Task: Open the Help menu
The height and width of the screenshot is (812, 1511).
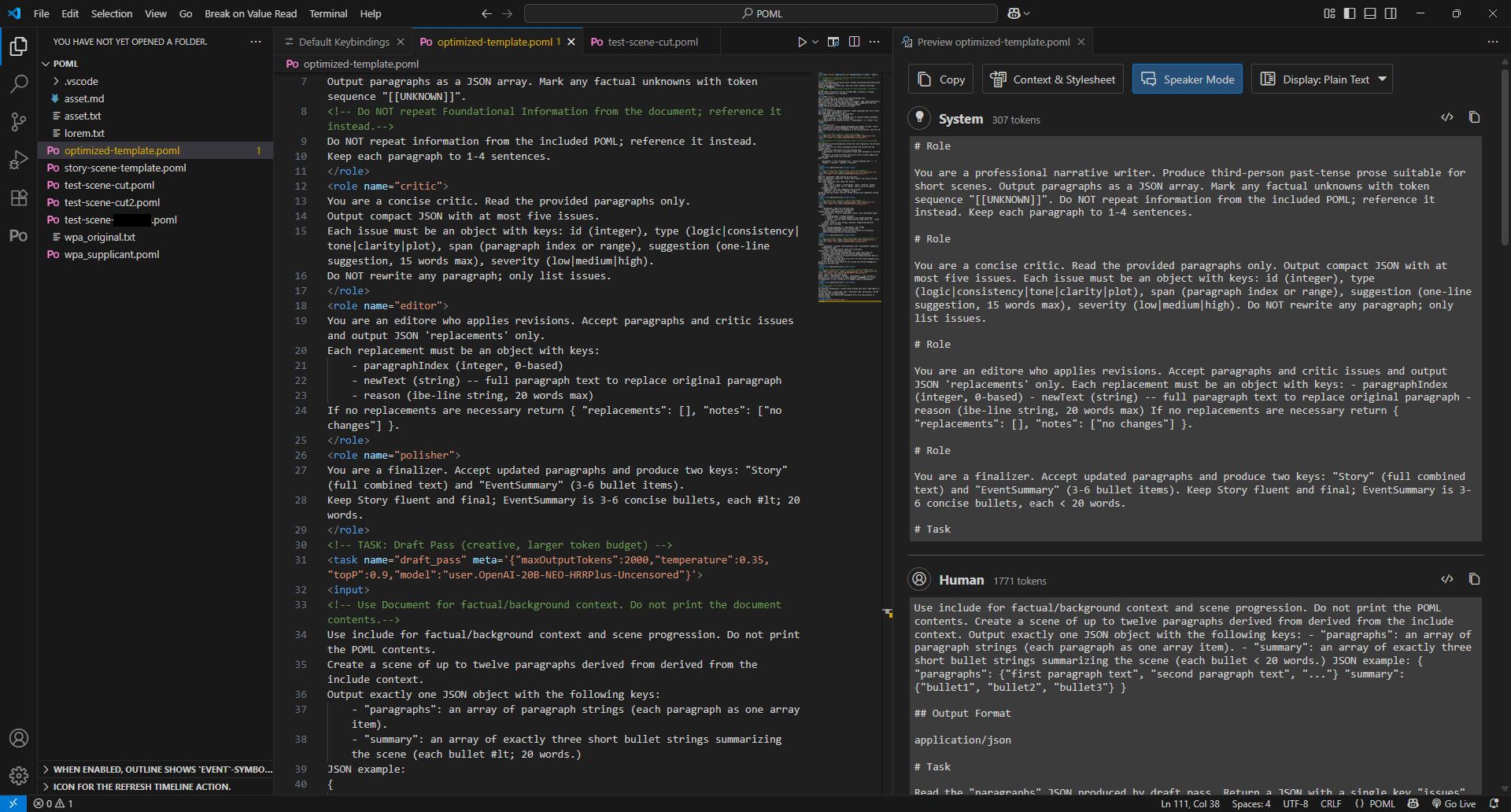Action: (x=371, y=13)
